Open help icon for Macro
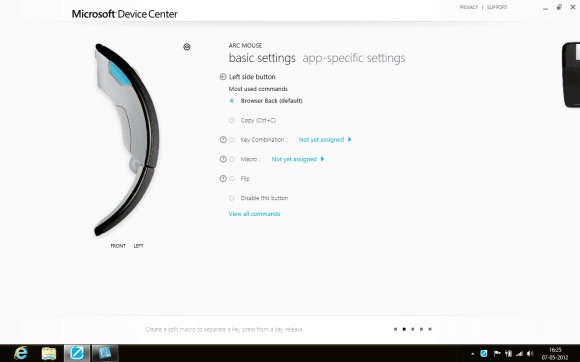This screenshot has height=362, width=580. click(223, 159)
